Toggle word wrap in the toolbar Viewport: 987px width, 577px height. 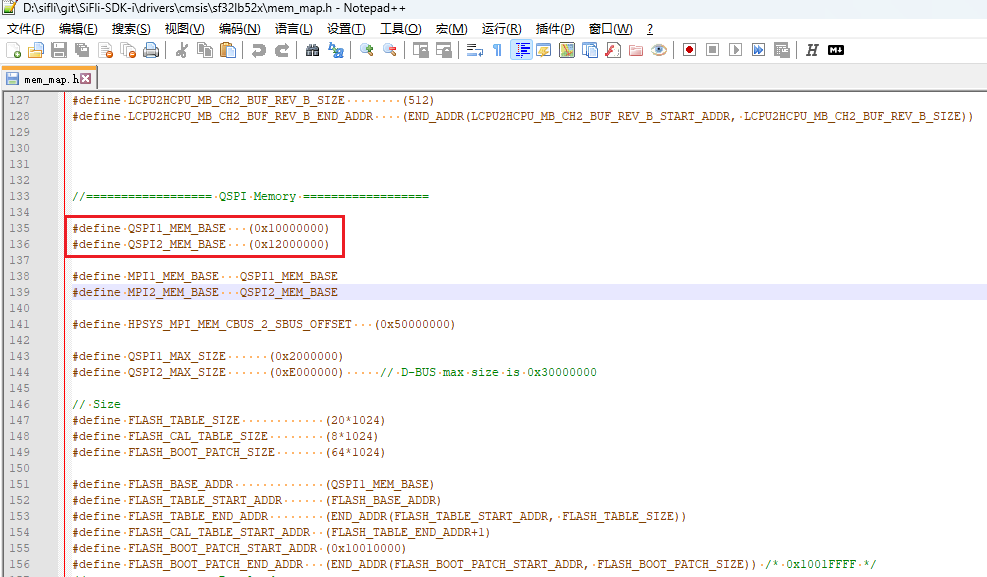click(475, 50)
